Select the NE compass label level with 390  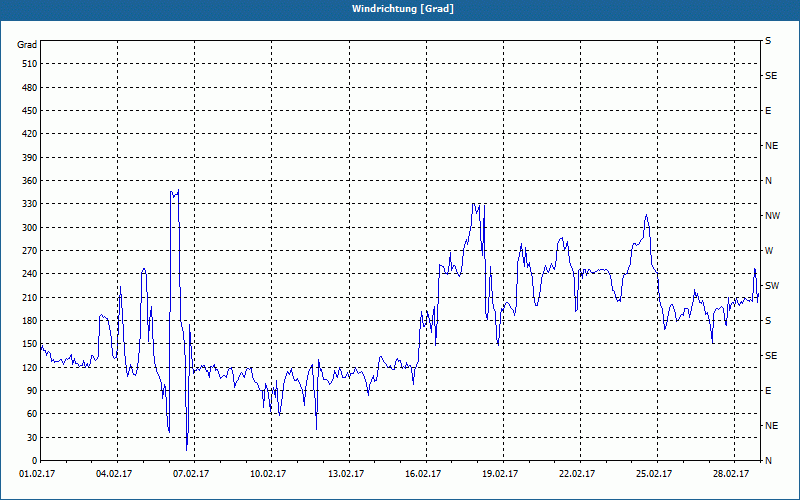pyautogui.click(x=771, y=146)
